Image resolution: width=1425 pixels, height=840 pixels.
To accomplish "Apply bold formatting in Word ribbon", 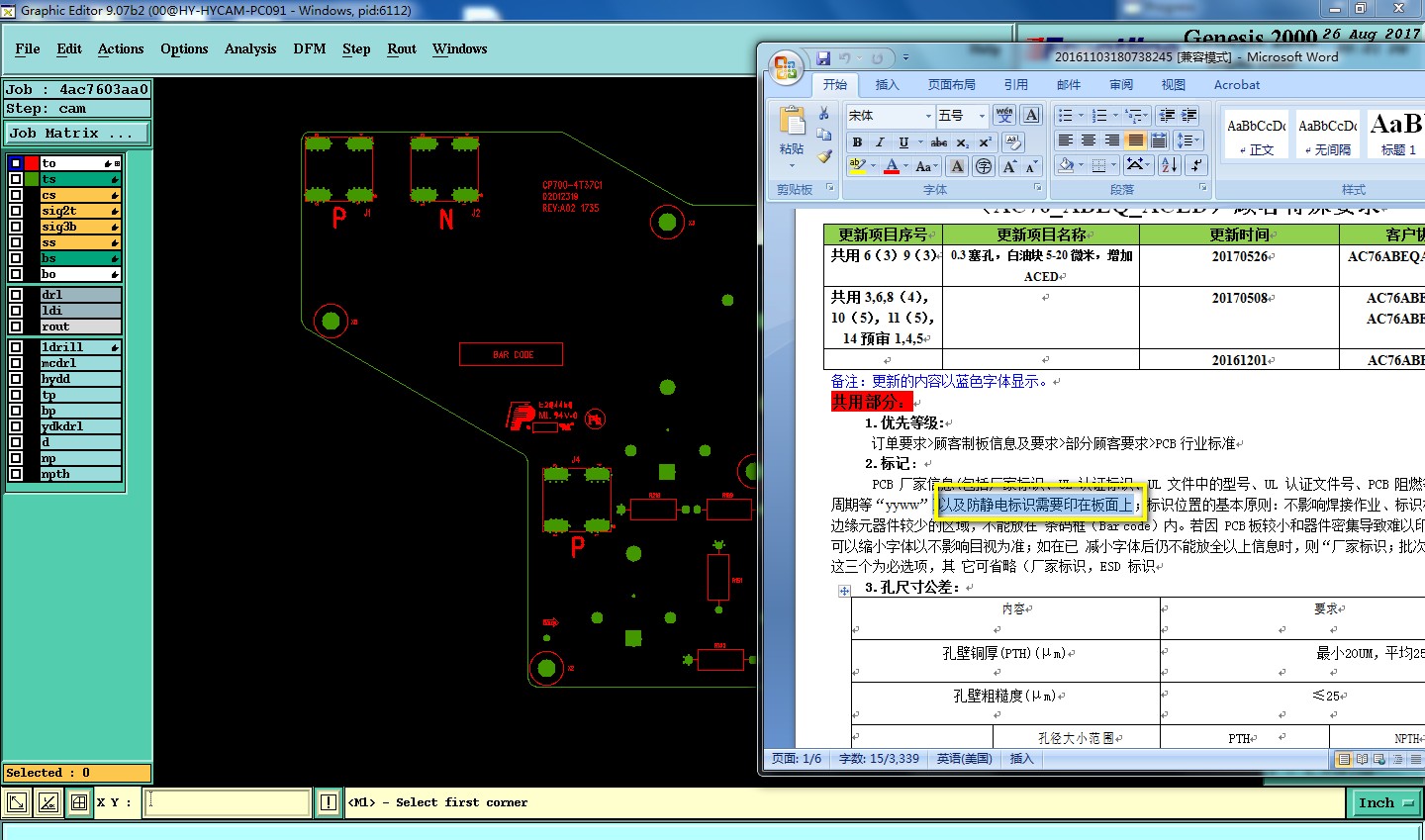I will (x=857, y=142).
